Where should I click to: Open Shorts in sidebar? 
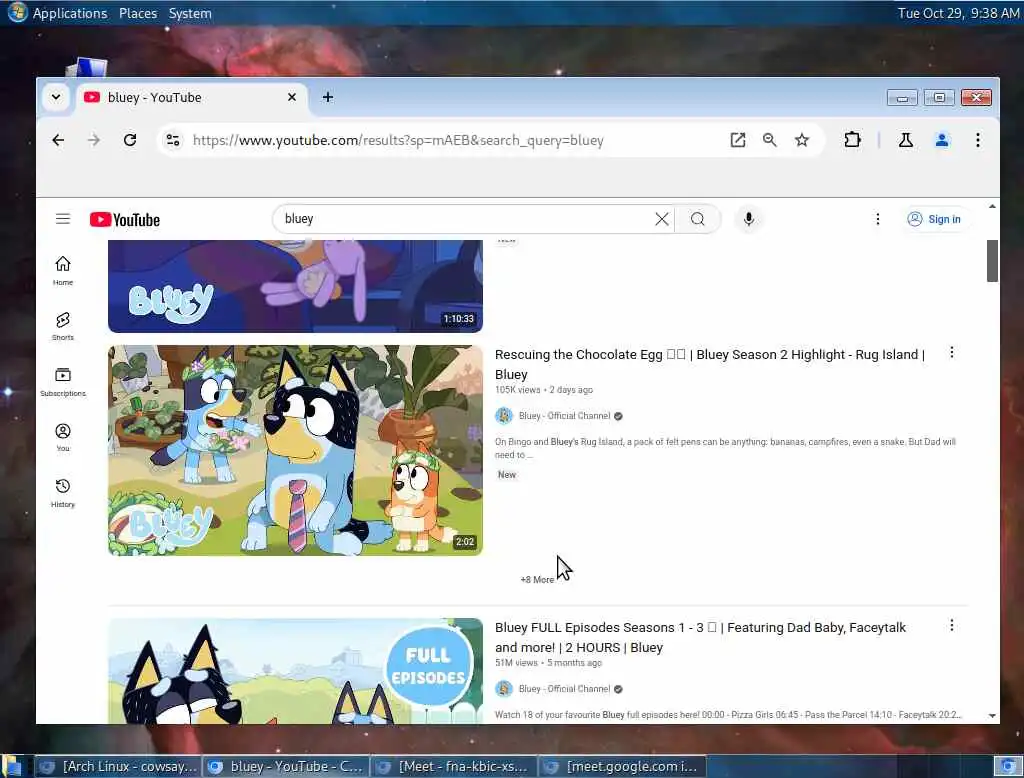pos(63,326)
